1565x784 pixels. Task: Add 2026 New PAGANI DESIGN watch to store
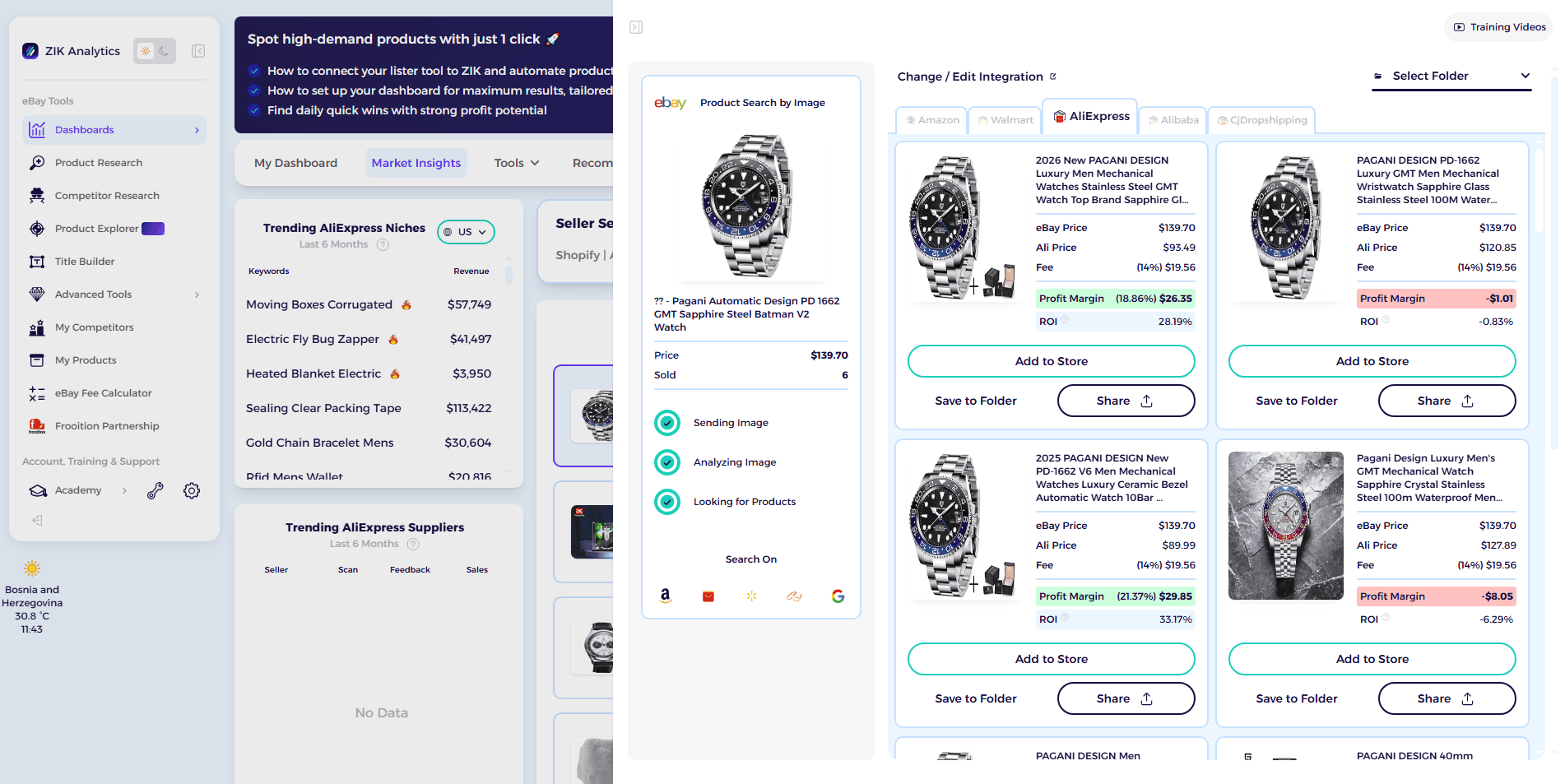(x=1051, y=361)
